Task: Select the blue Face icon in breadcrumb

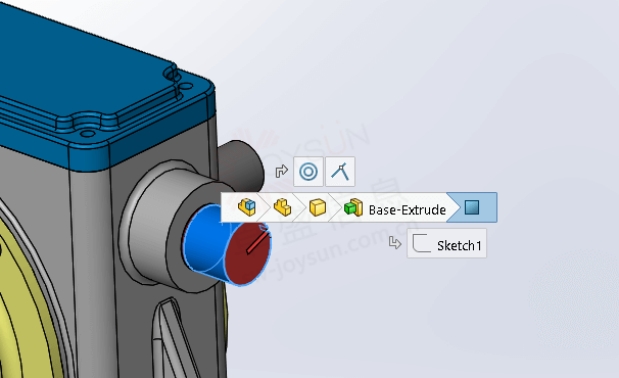Action: pos(472,207)
